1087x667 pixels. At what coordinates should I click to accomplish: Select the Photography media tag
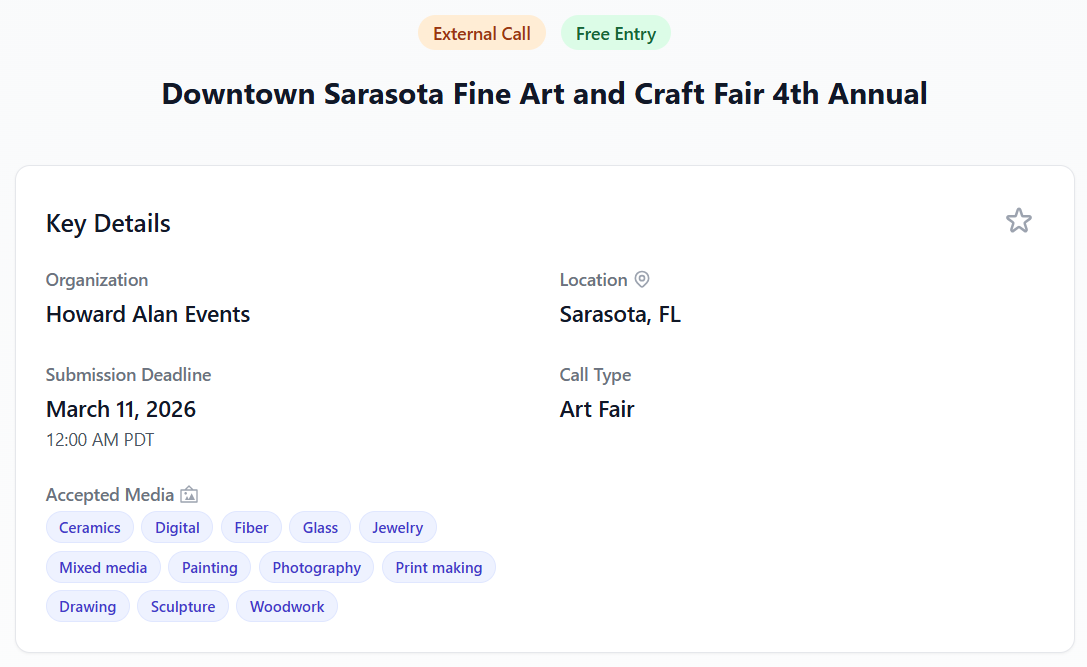[x=316, y=566]
